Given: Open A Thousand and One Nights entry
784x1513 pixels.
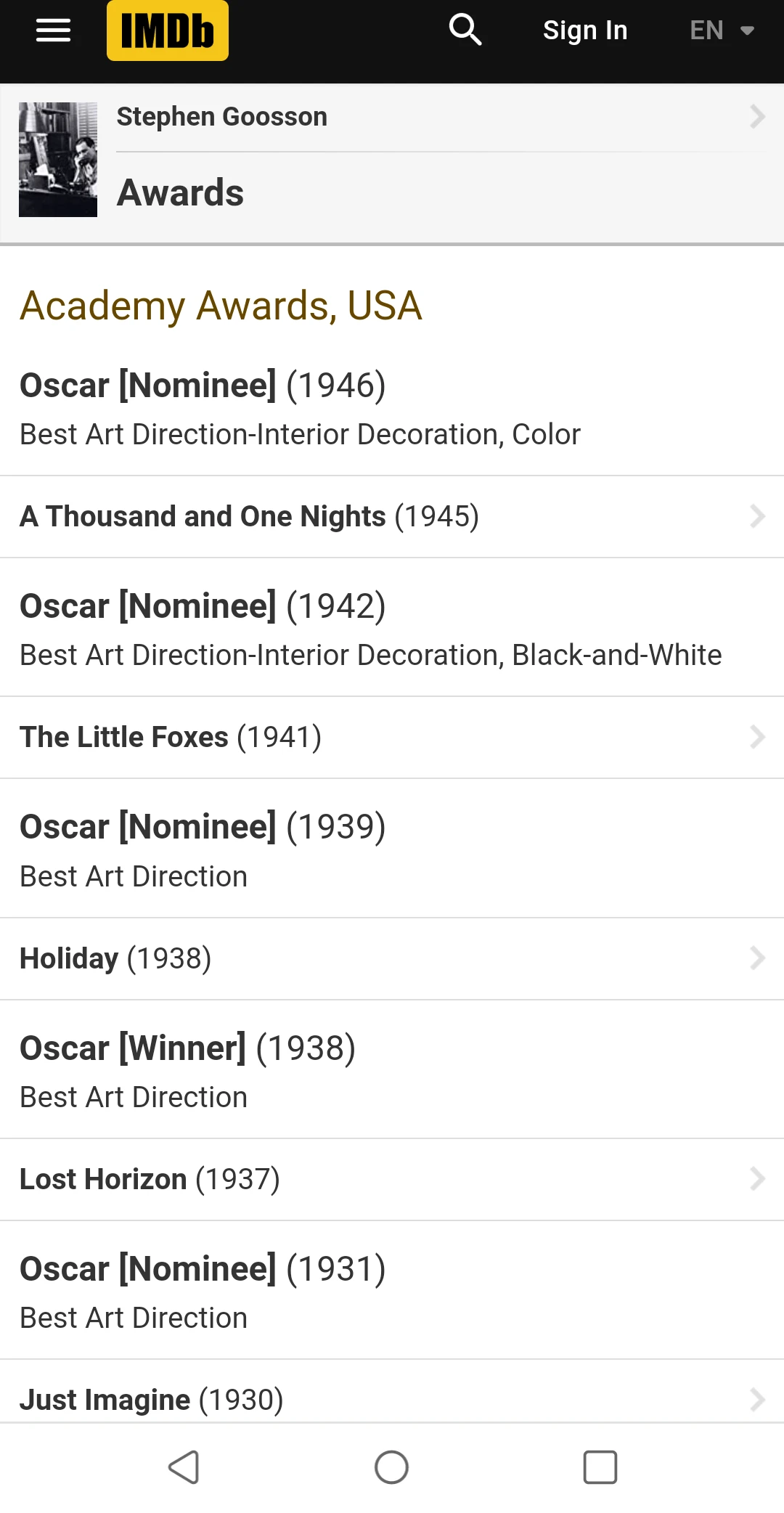Looking at the screenshot, I should (x=249, y=517).
